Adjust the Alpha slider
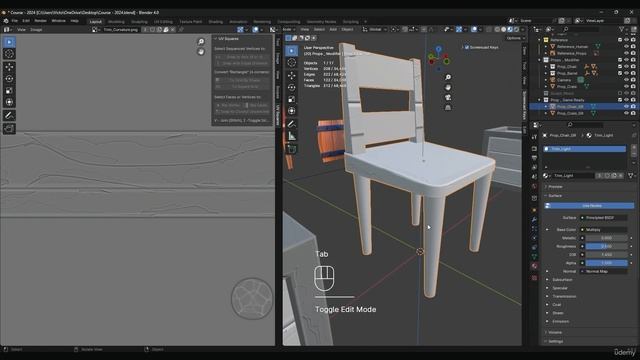The image size is (640, 360). click(607, 263)
